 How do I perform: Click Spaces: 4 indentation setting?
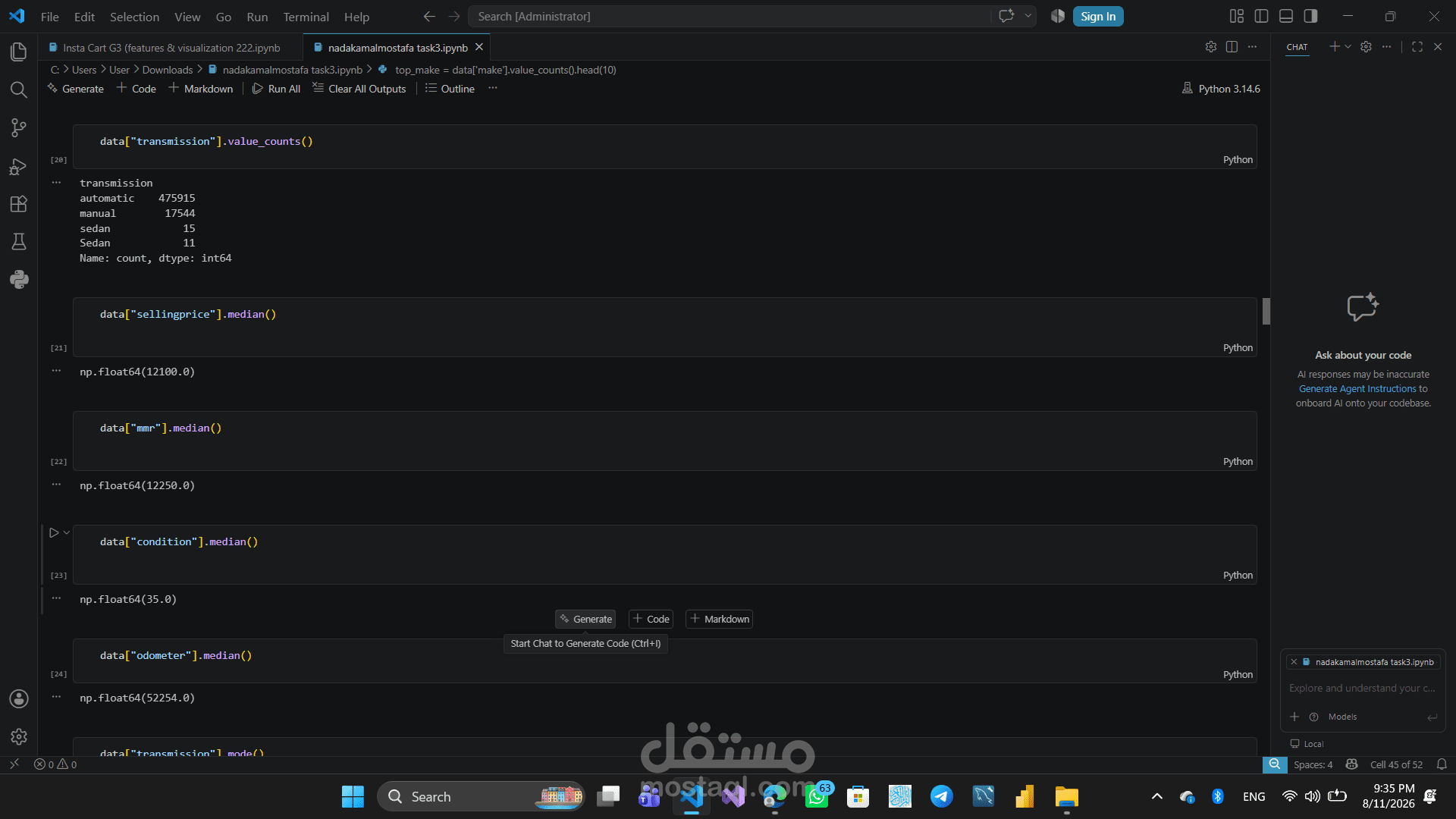[x=1313, y=764]
